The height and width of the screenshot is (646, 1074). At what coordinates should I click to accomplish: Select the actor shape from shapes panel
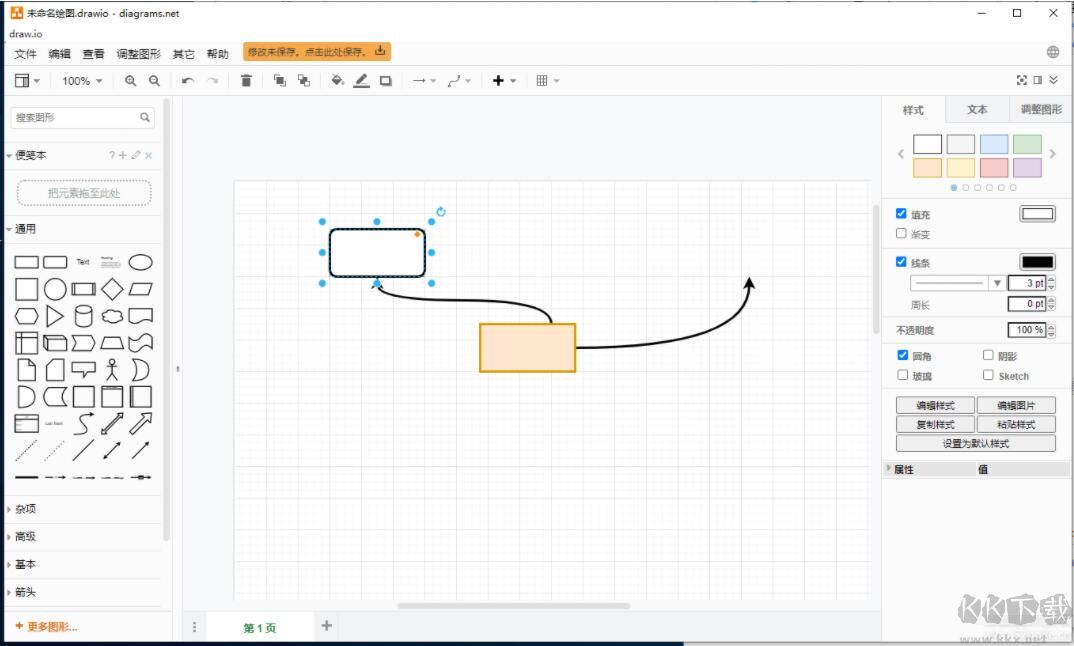point(112,369)
